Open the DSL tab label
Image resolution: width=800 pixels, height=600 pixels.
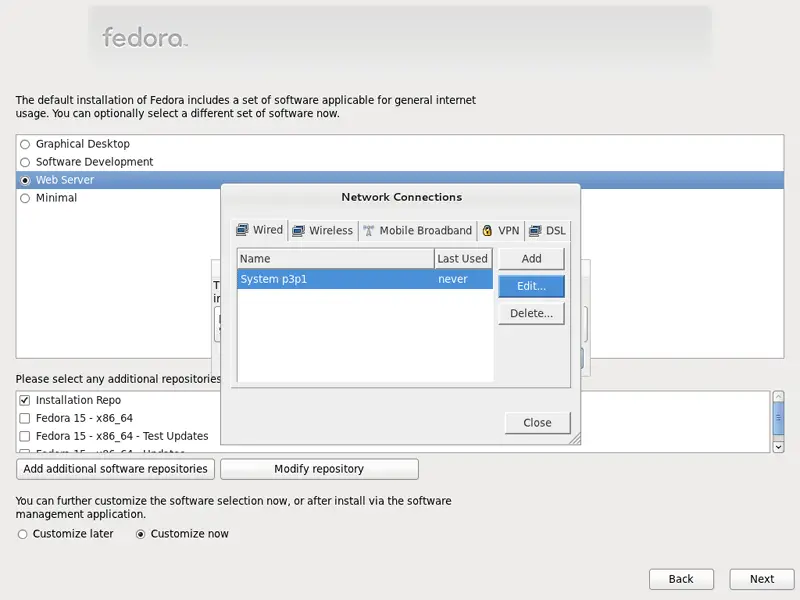pos(556,231)
